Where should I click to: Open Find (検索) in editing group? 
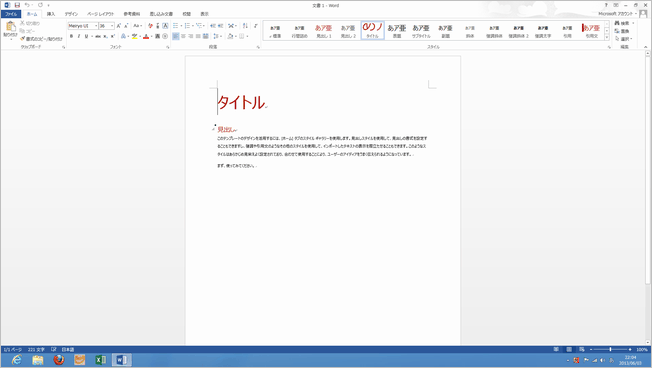(622, 23)
